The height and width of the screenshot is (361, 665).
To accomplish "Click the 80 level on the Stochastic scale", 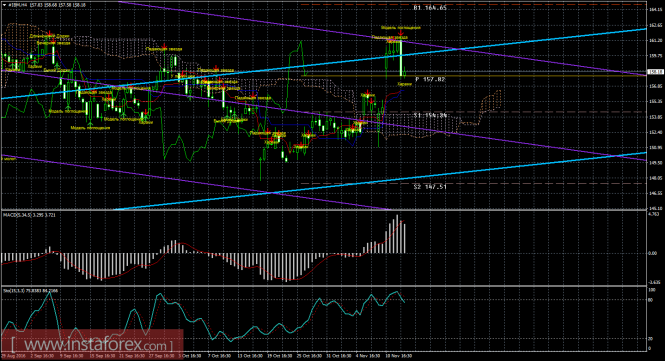I will click(x=651, y=300).
